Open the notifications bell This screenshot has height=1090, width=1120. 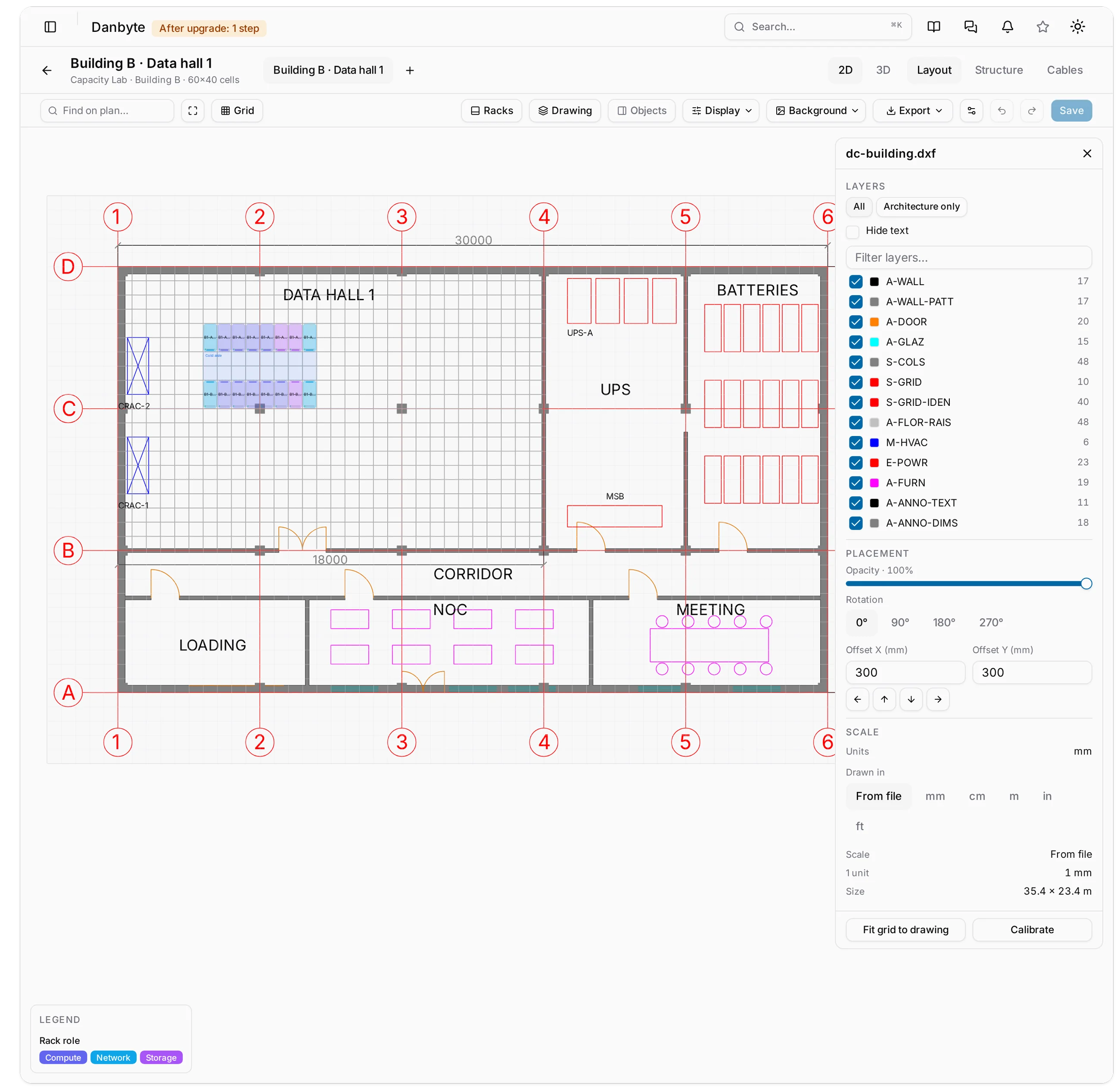tap(1007, 27)
